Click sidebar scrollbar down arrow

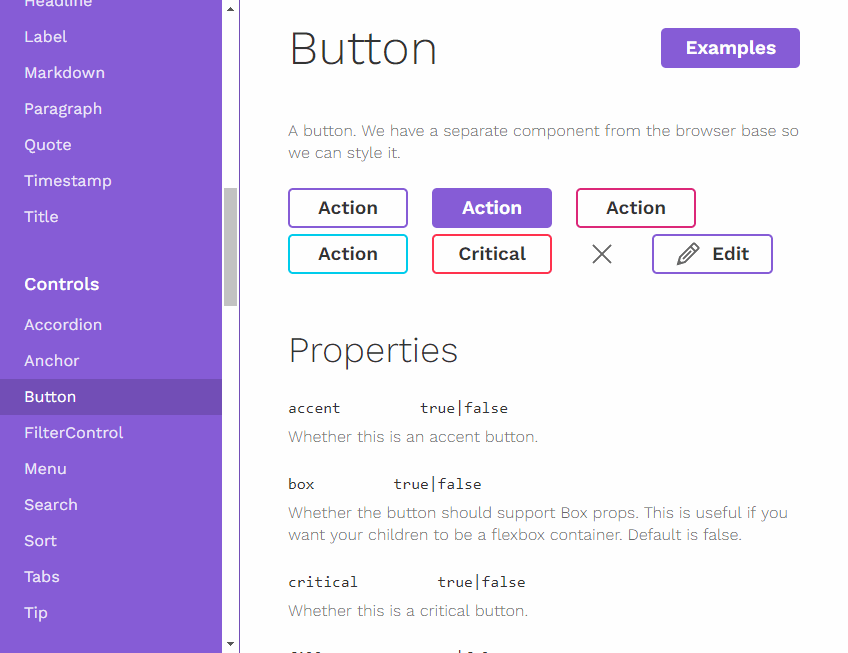point(230,644)
